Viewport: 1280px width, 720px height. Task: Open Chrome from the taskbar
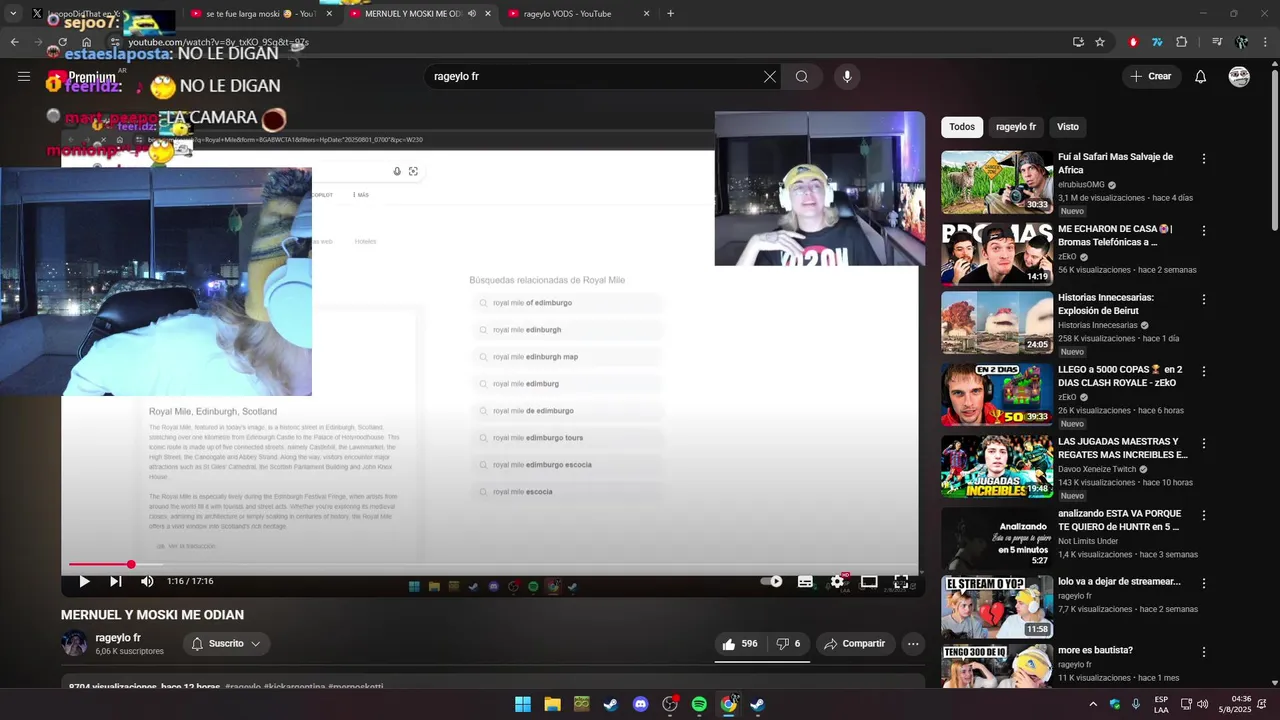pyautogui.click(x=729, y=704)
